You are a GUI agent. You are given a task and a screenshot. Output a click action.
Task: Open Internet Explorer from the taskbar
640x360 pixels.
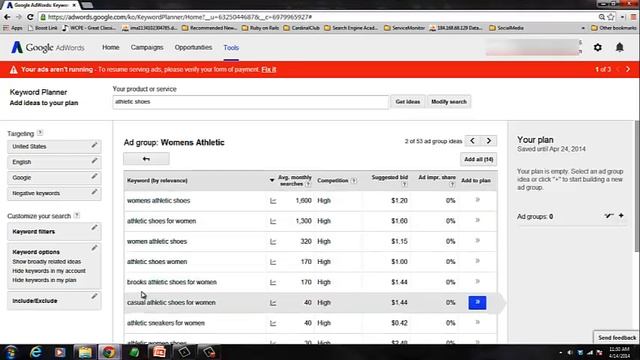pyautogui.click(x=36, y=352)
